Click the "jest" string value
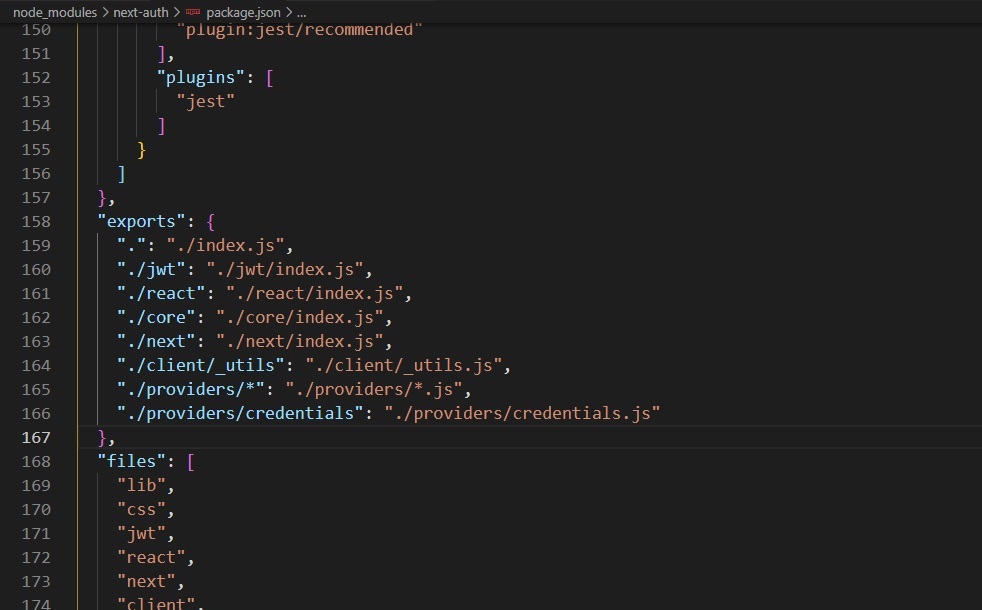 pos(205,101)
